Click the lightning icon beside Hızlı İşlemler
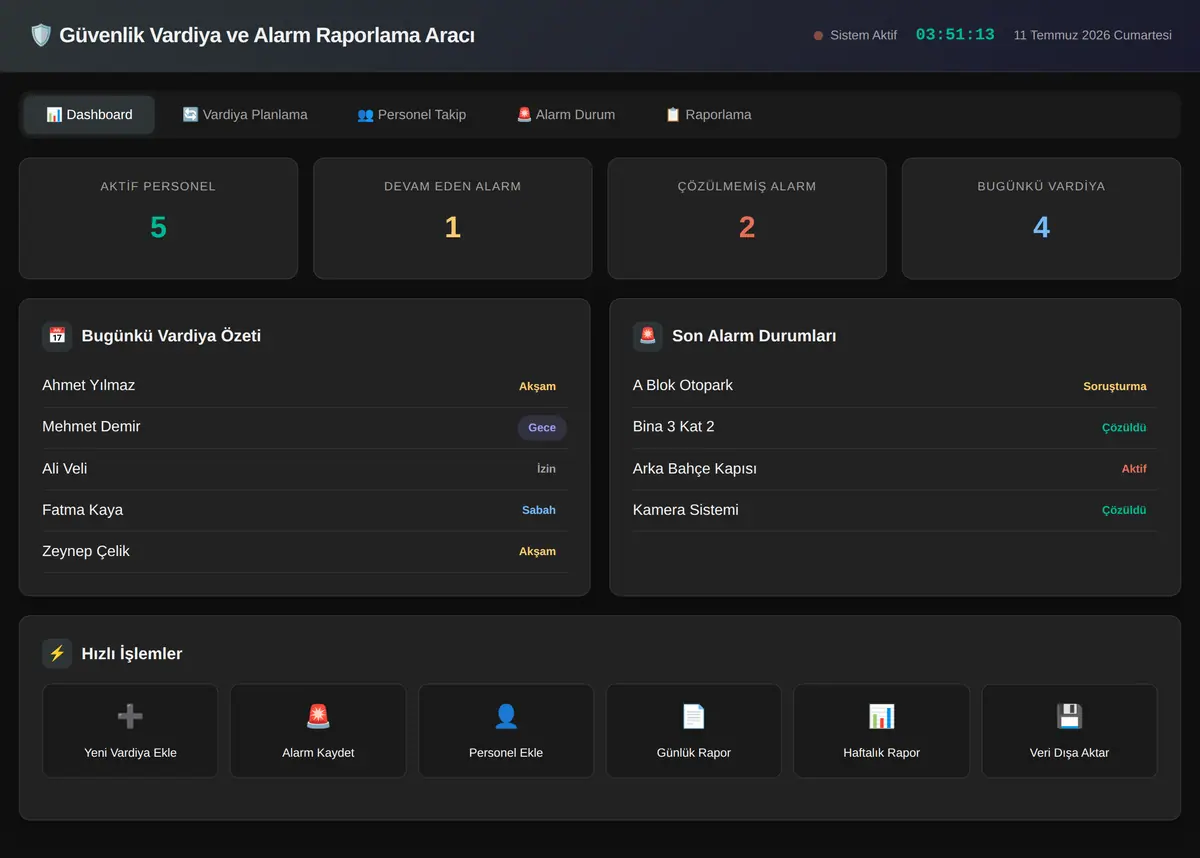 coord(57,654)
